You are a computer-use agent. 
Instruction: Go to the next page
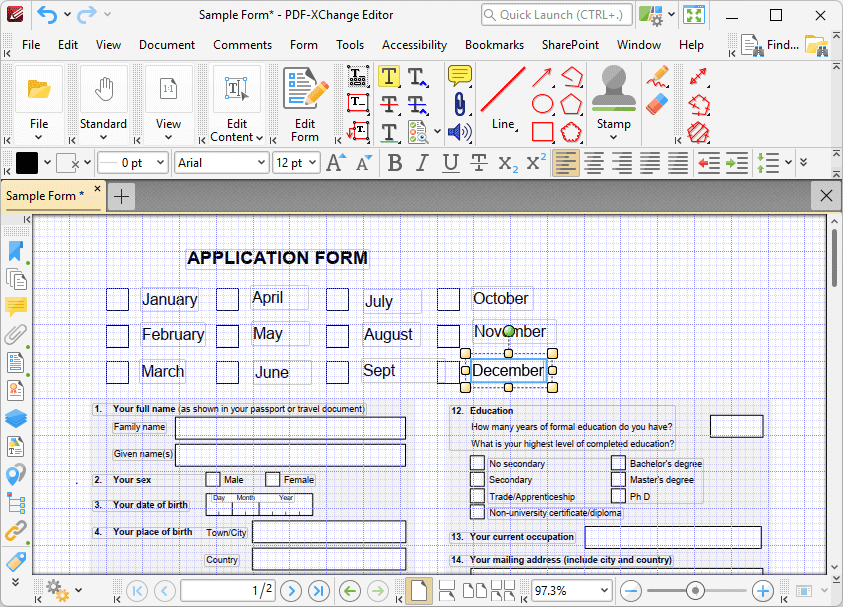point(291,591)
